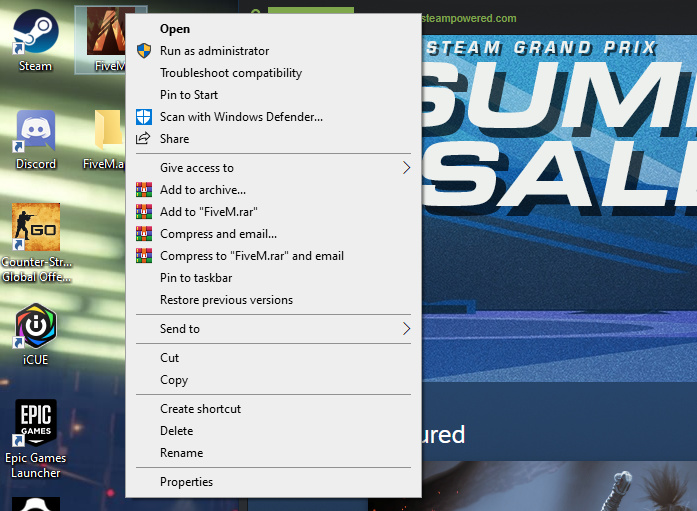
Task: Choose Troubleshoot compatibility
Action: (273, 73)
